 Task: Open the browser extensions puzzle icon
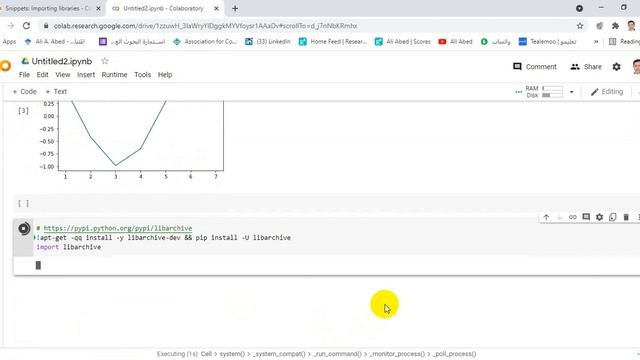click(615, 26)
